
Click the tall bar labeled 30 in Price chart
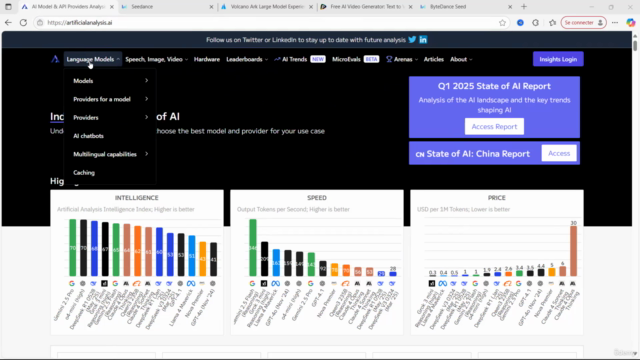573,251
